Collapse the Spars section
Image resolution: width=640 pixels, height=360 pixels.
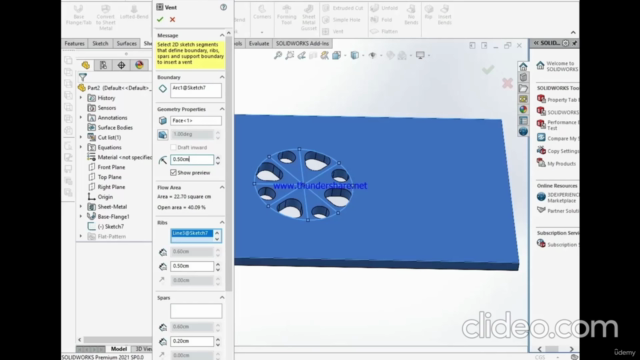pyautogui.click(x=222, y=298)
